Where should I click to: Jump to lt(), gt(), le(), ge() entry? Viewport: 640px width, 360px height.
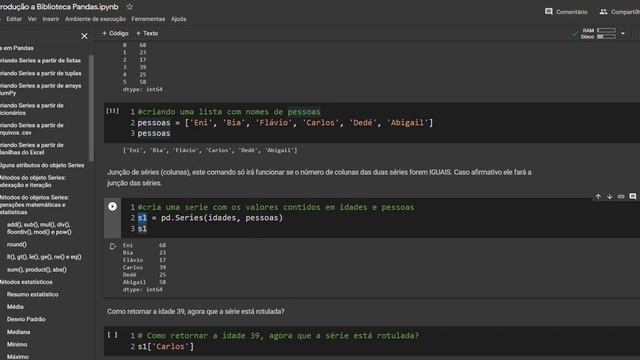pyautogui.click(x=44, y=257)
